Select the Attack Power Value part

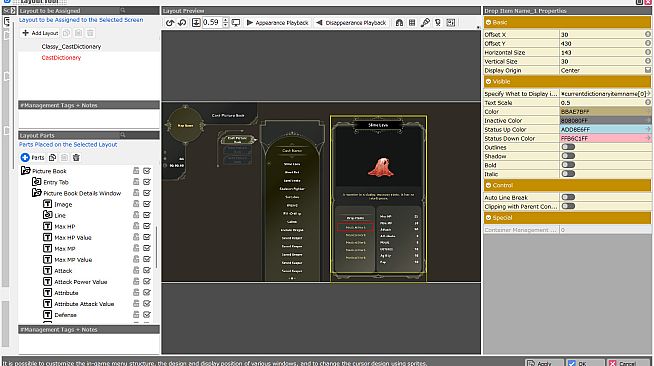tap(80, 282)
